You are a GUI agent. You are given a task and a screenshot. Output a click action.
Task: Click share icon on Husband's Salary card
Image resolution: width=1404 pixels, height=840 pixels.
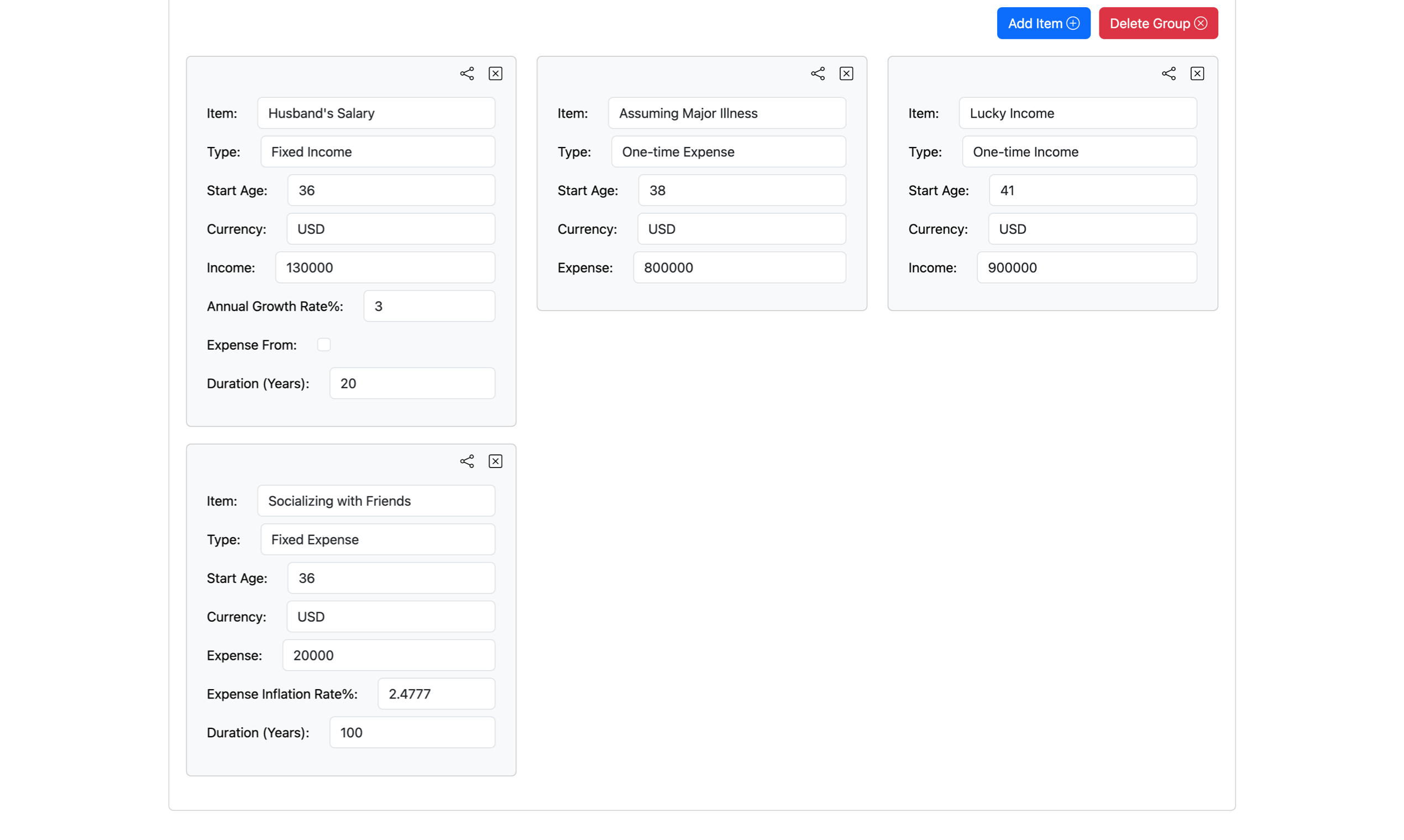(467, 73)
